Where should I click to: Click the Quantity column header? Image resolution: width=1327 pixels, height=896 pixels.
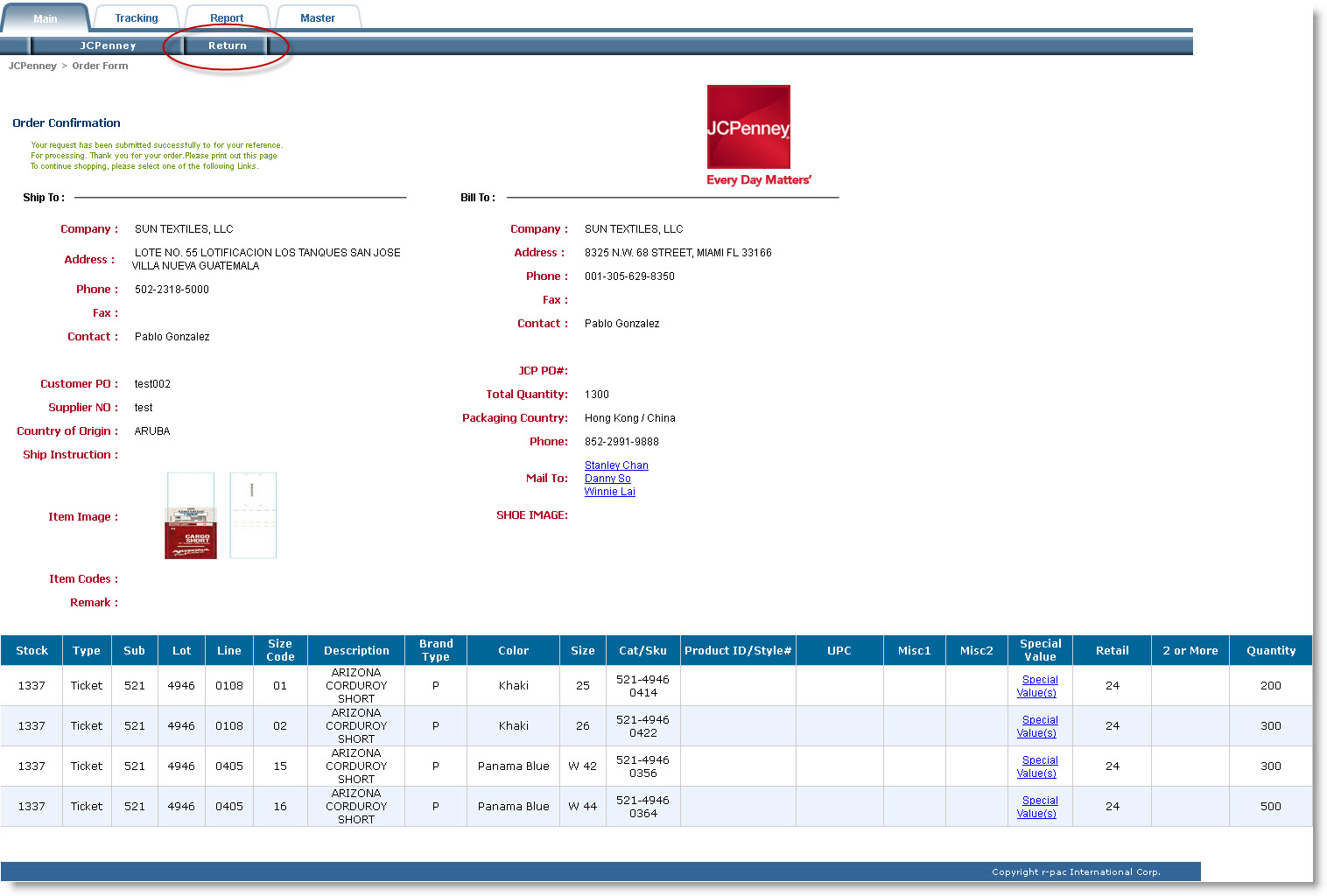click(1271, 650)
